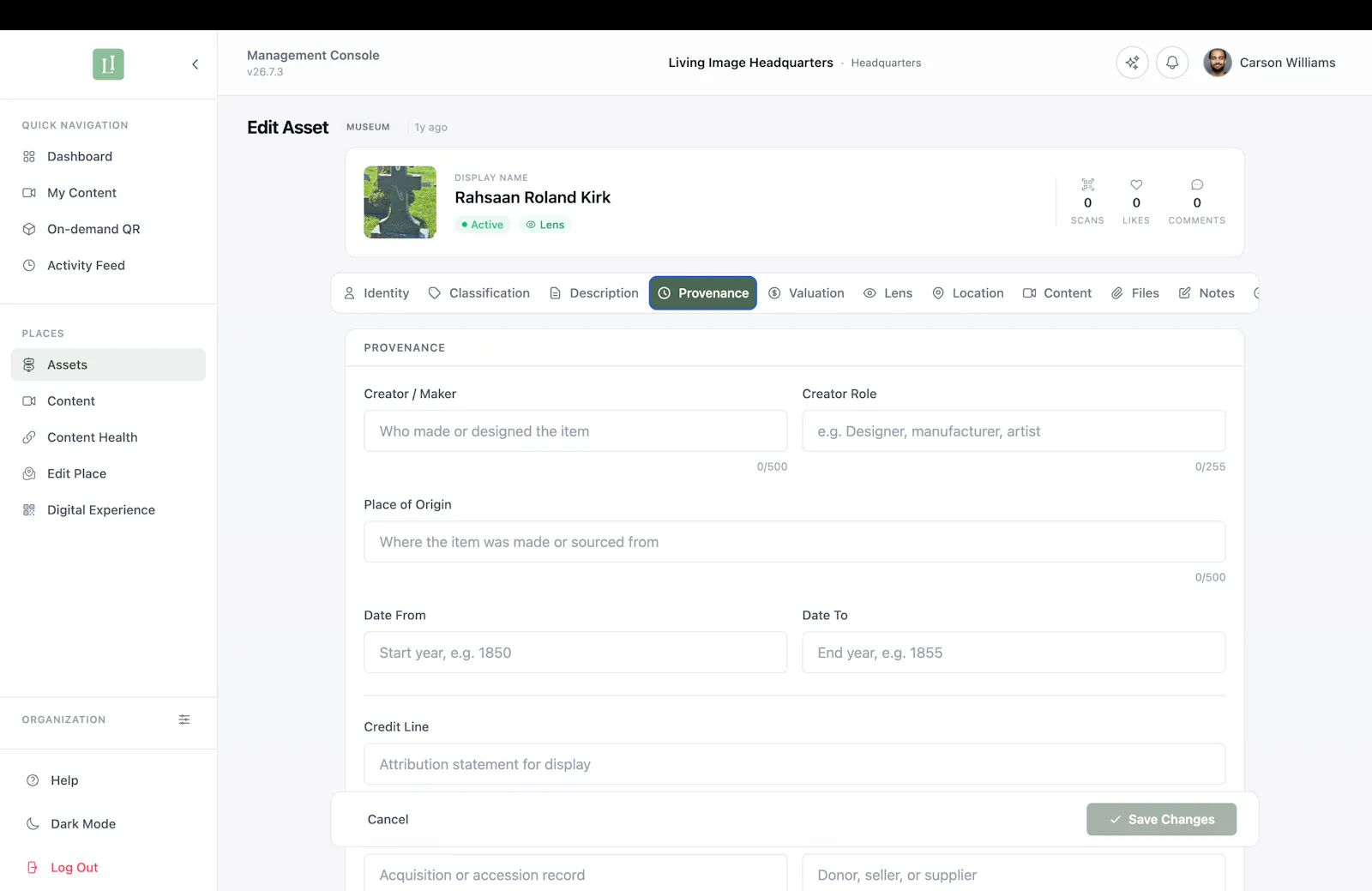
Task: Select the Provenance tab
Action: [703, 293]
